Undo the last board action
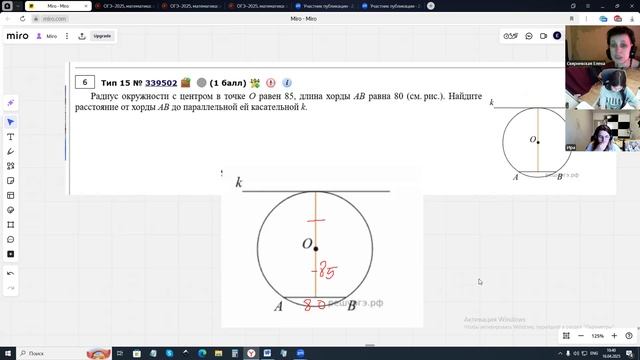640x360 pixels. pyautogui.click(x=11, y=273)
